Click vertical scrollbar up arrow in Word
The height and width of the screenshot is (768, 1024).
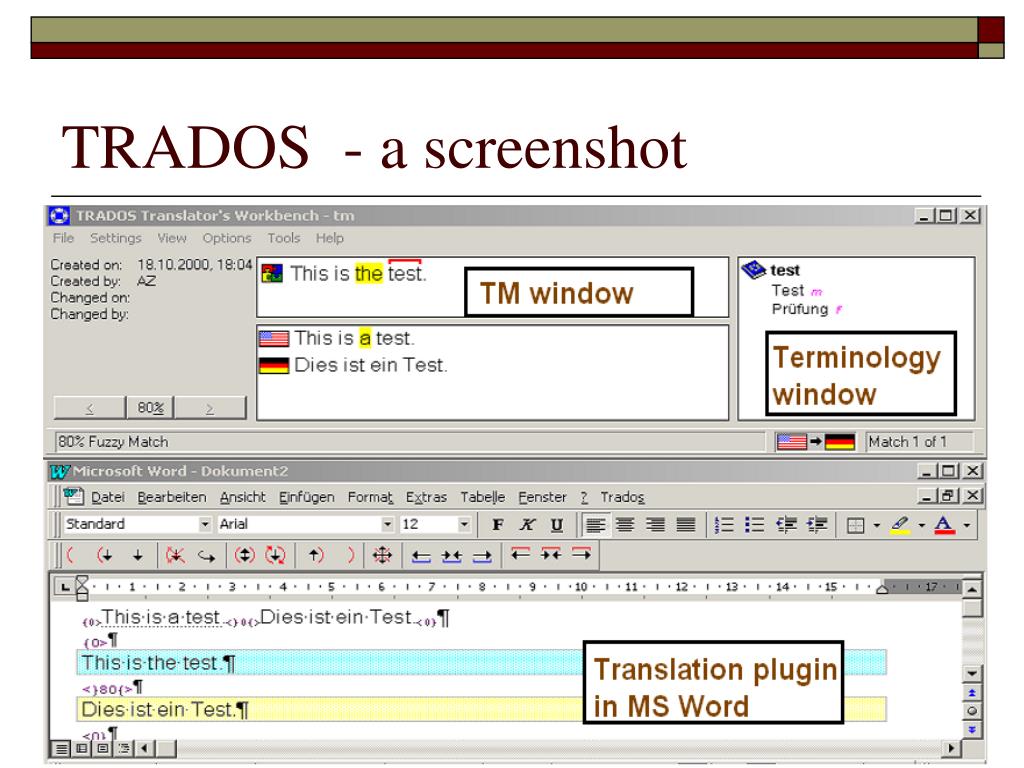click(972, 589)
